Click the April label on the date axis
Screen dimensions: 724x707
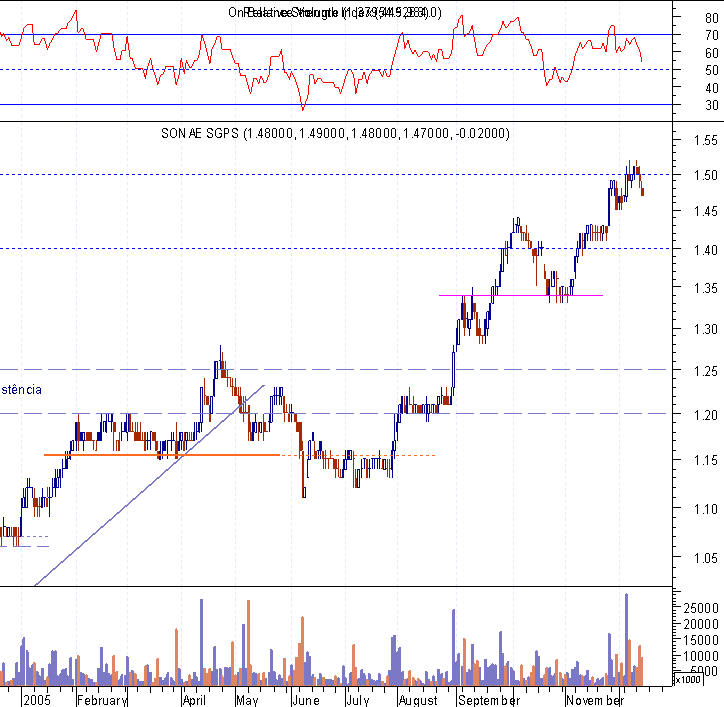pos(194,700)
